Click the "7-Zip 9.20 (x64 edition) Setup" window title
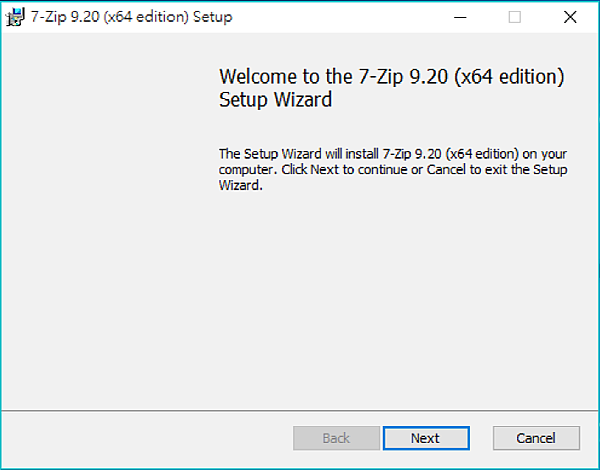 (133, 17)
